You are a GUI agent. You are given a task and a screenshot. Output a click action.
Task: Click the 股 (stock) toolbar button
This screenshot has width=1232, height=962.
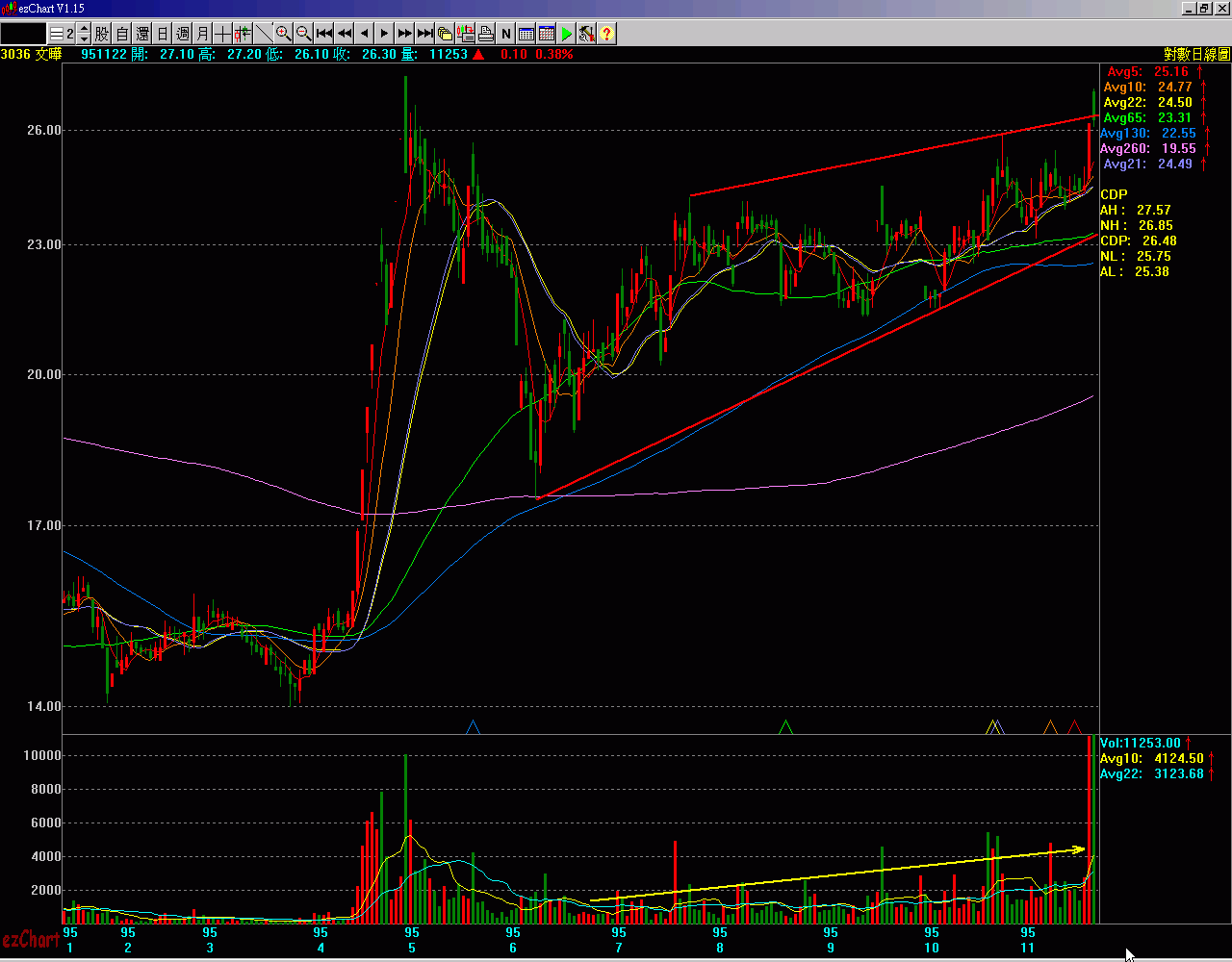101,34
